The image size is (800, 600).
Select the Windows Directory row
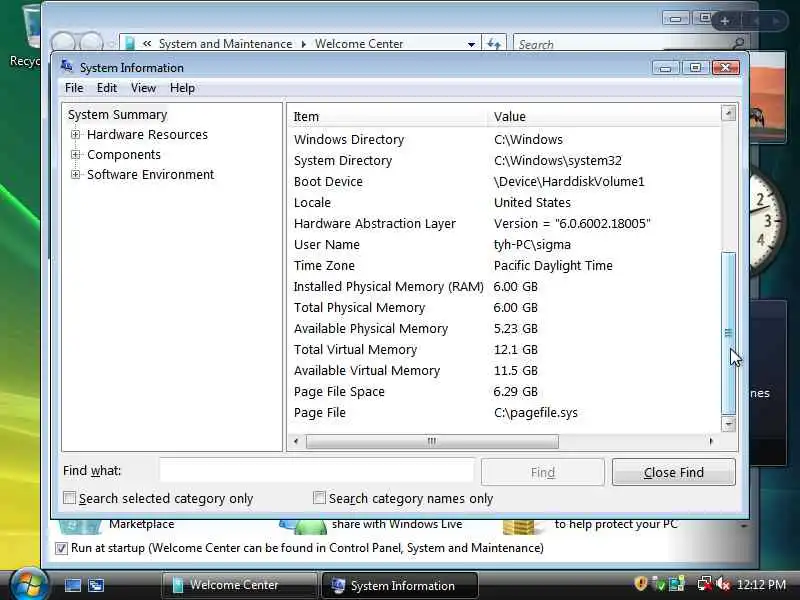tap(504, 139)
